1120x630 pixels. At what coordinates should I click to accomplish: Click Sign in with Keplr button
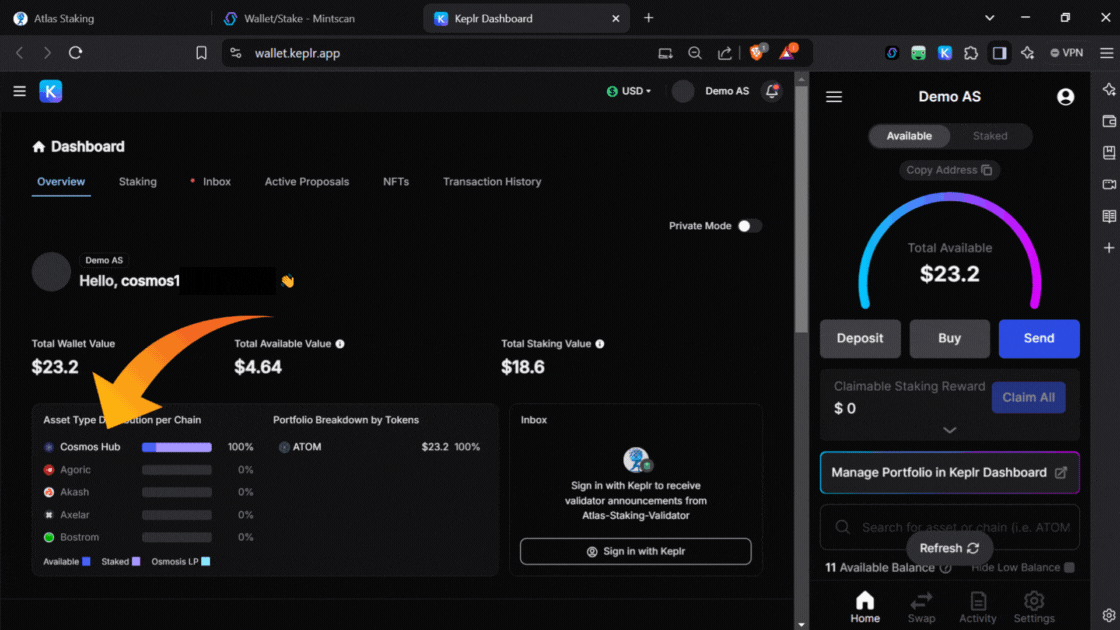click(x=635, y=551)
